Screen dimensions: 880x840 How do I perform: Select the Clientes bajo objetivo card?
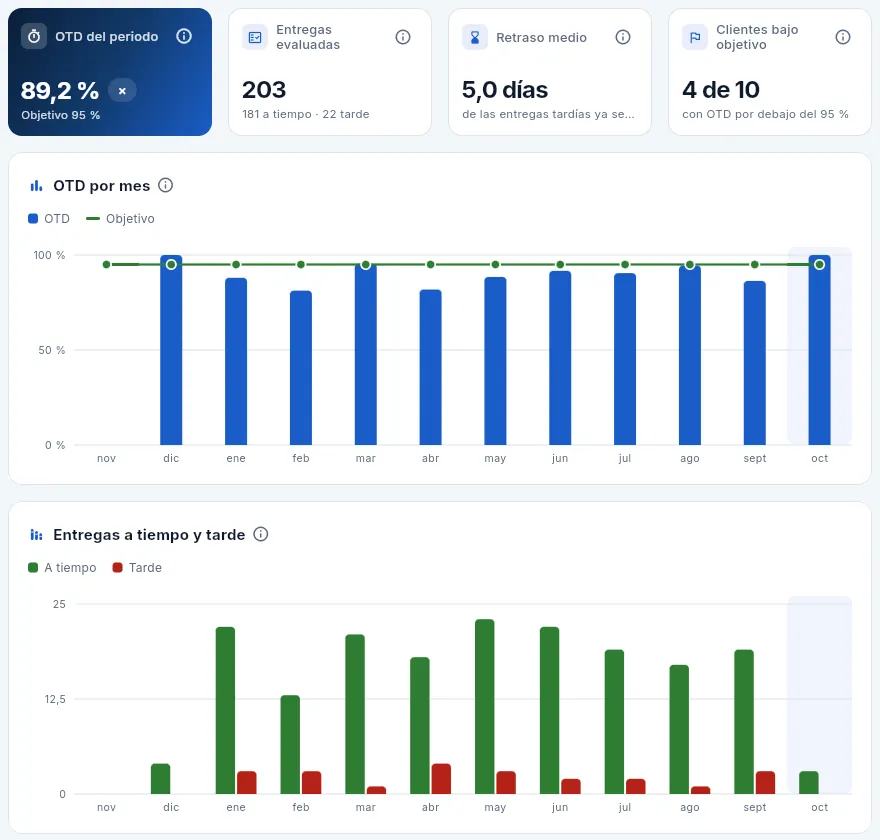pos(770,72)
